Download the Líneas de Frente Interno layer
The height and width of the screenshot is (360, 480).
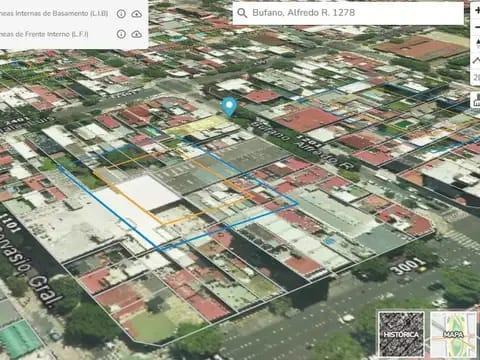coord(136,34)
